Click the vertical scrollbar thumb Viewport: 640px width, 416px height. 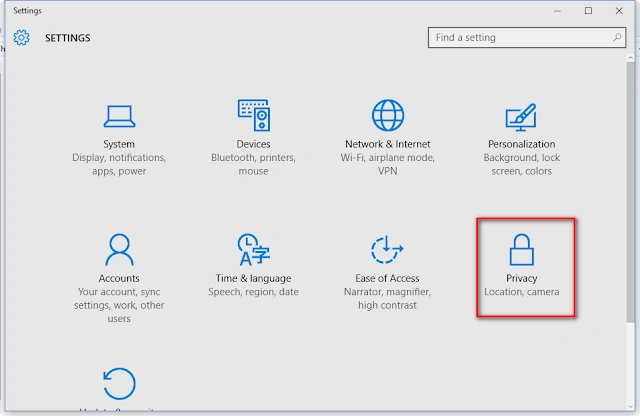(x=631, y=192)
